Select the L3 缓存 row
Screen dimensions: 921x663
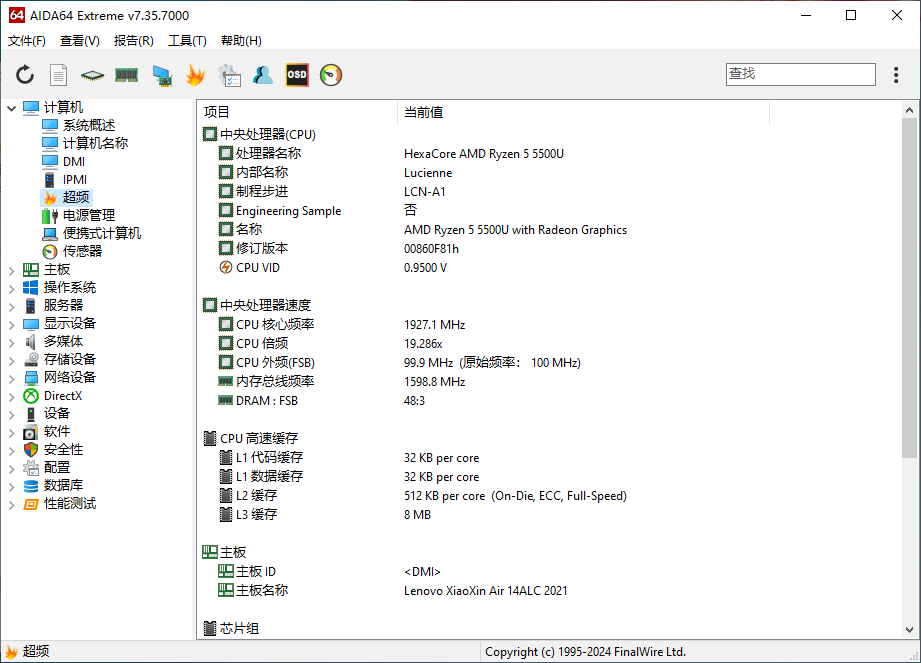click(x=549, y=514)
